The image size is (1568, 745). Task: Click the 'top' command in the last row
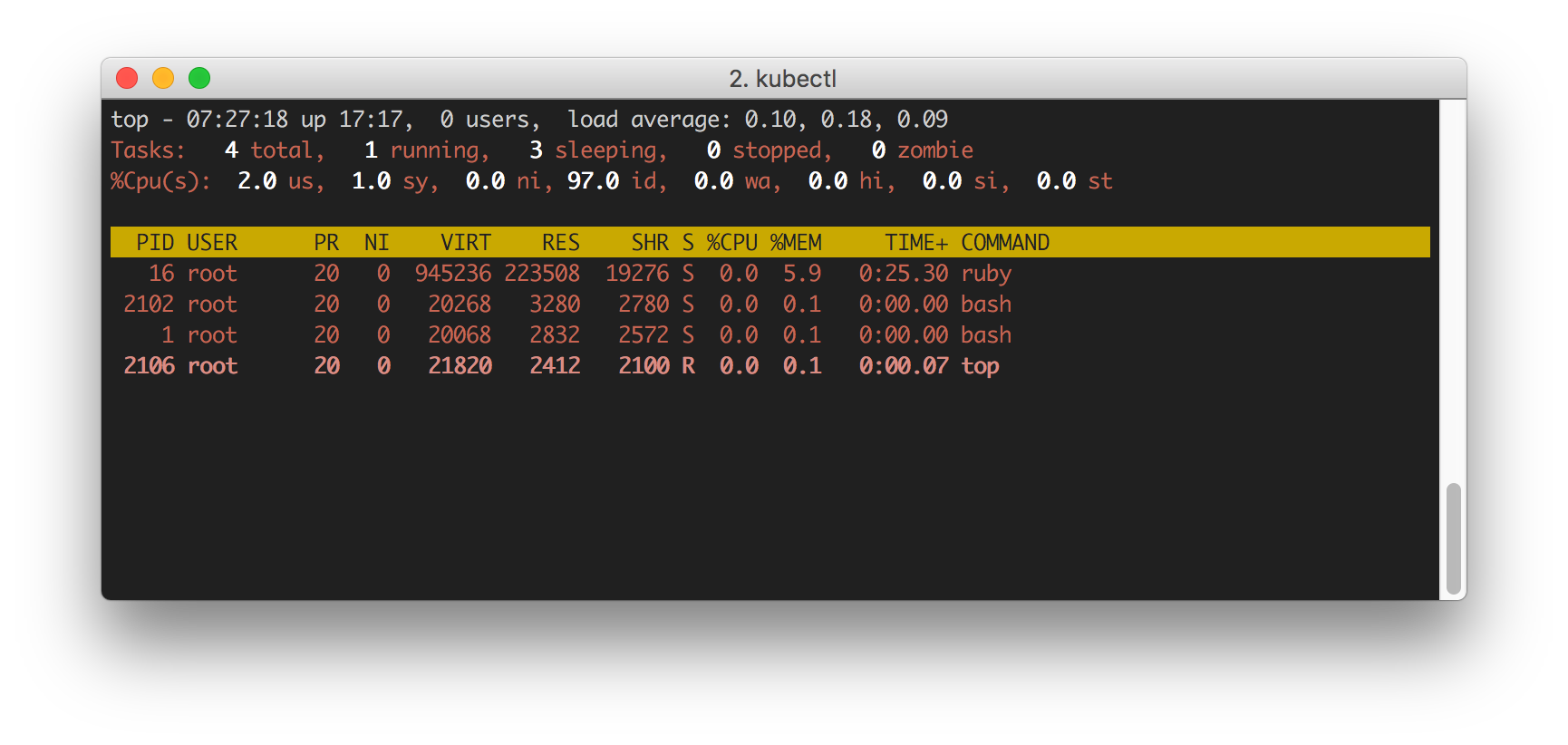[x=980, y=366]
